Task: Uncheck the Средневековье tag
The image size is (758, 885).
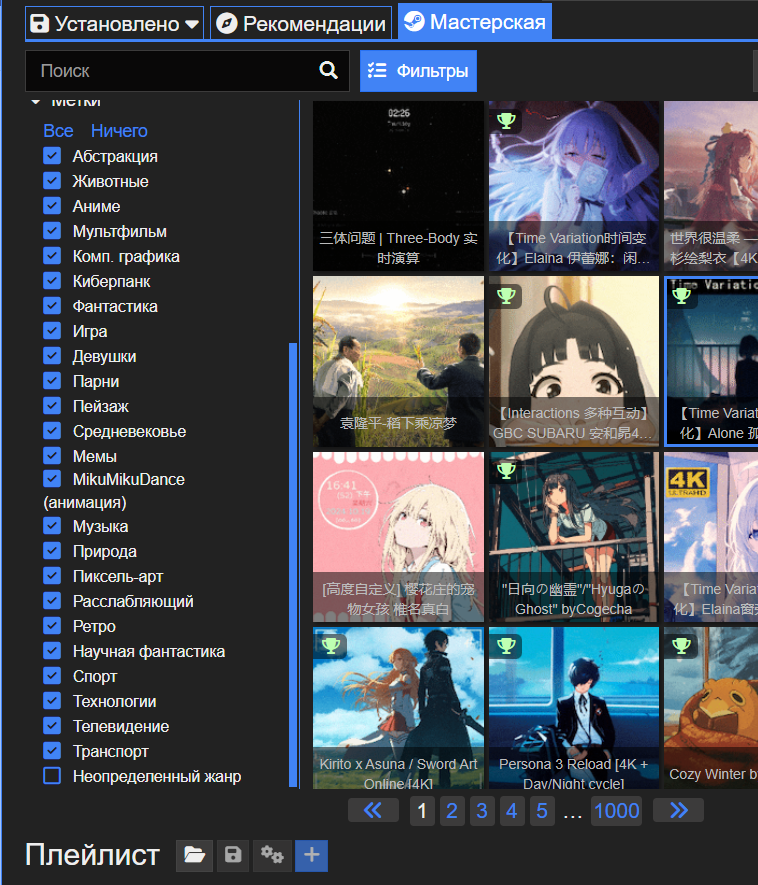Action: click(x=52, y=431)
